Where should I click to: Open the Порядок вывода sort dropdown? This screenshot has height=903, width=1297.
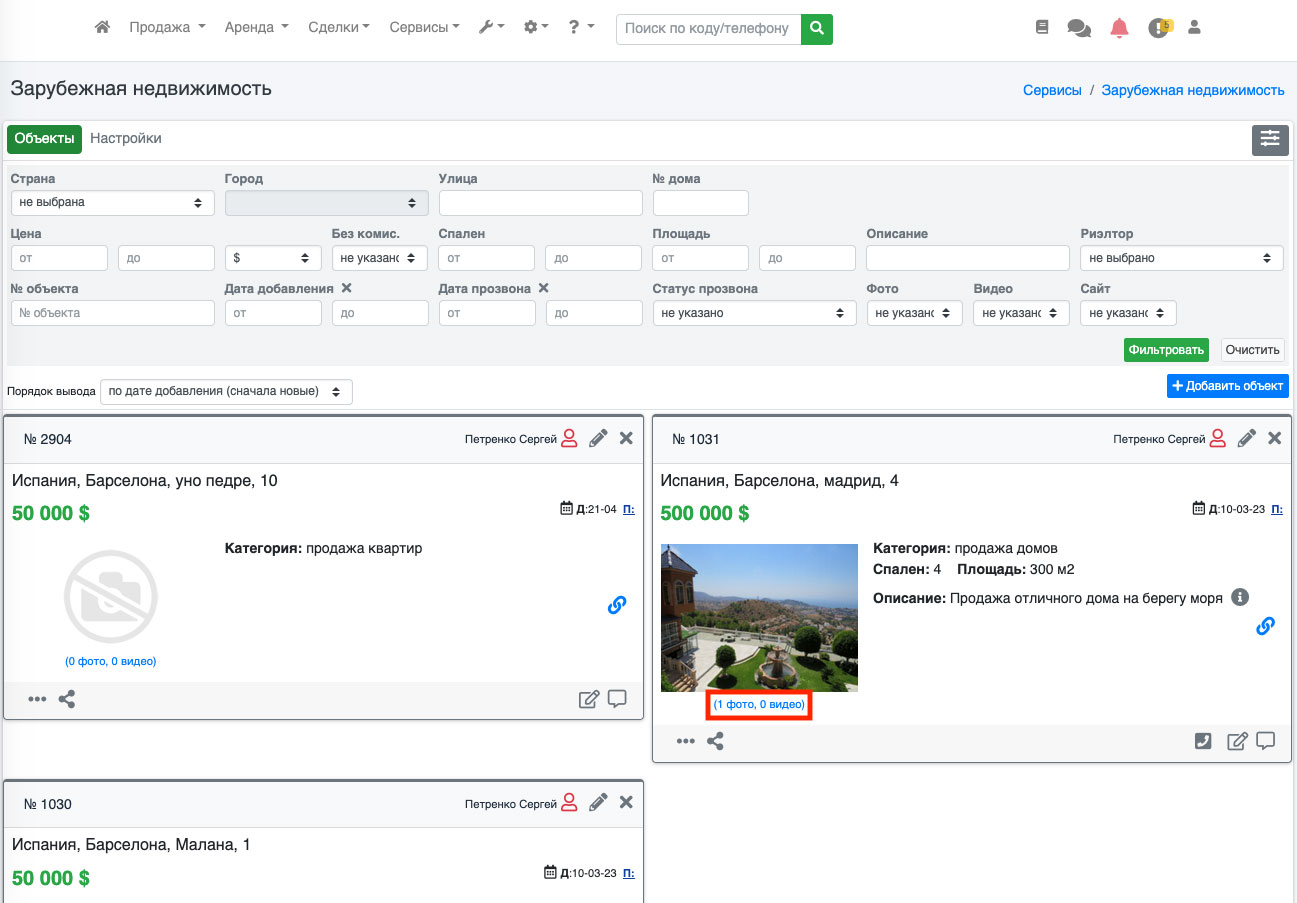point(226,391)
